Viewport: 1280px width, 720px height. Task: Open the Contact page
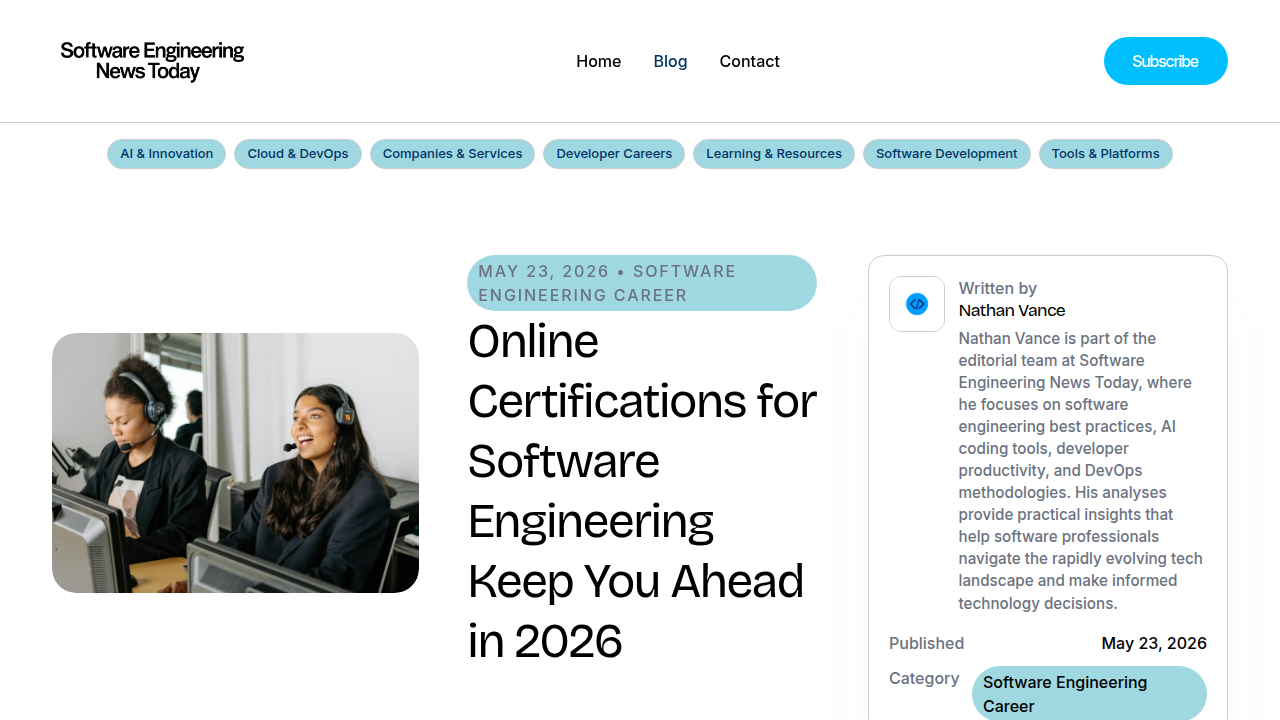[x=749, y=61]
